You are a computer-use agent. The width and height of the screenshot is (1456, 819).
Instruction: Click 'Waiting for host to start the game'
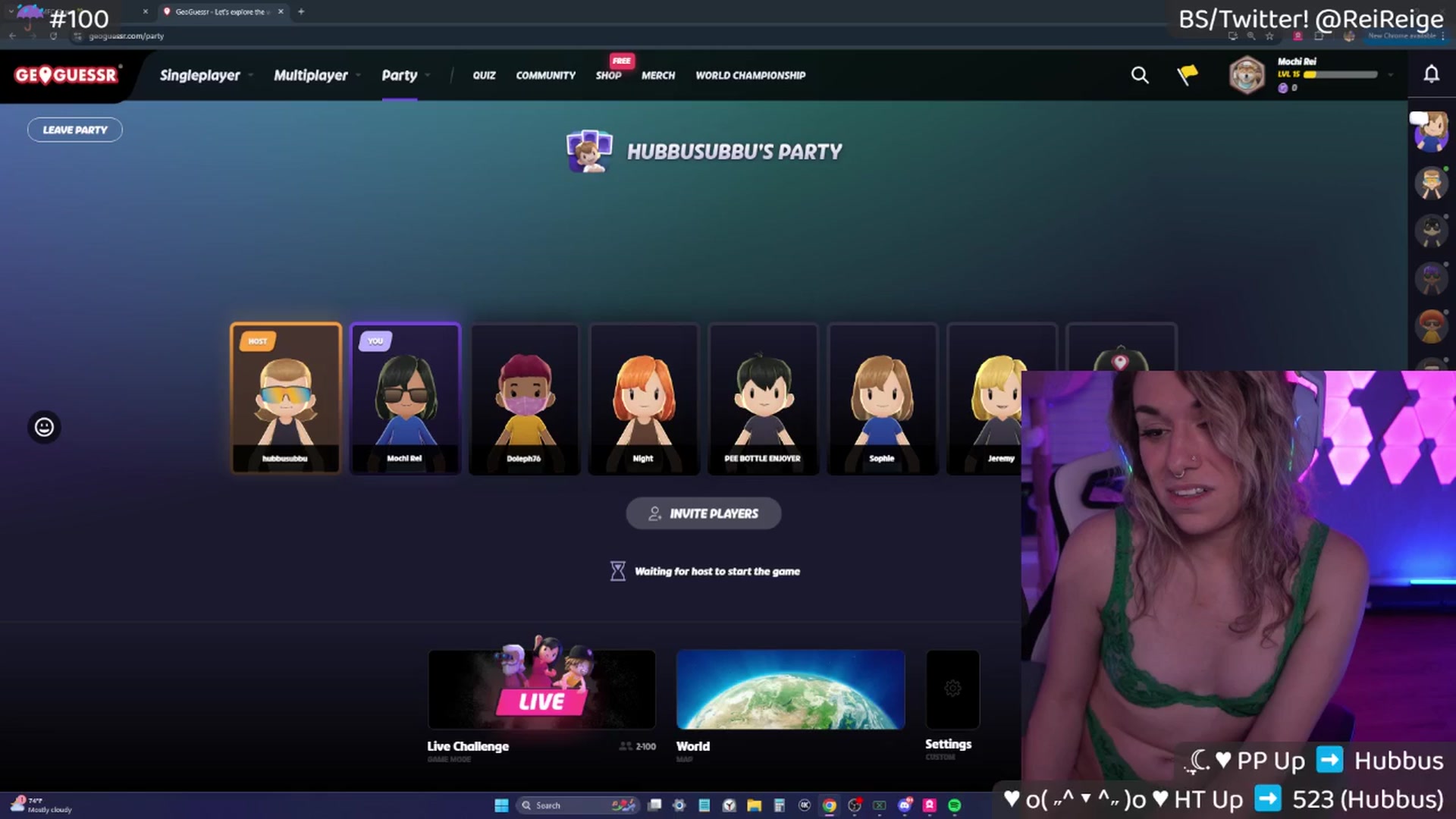tap(717, 571)
